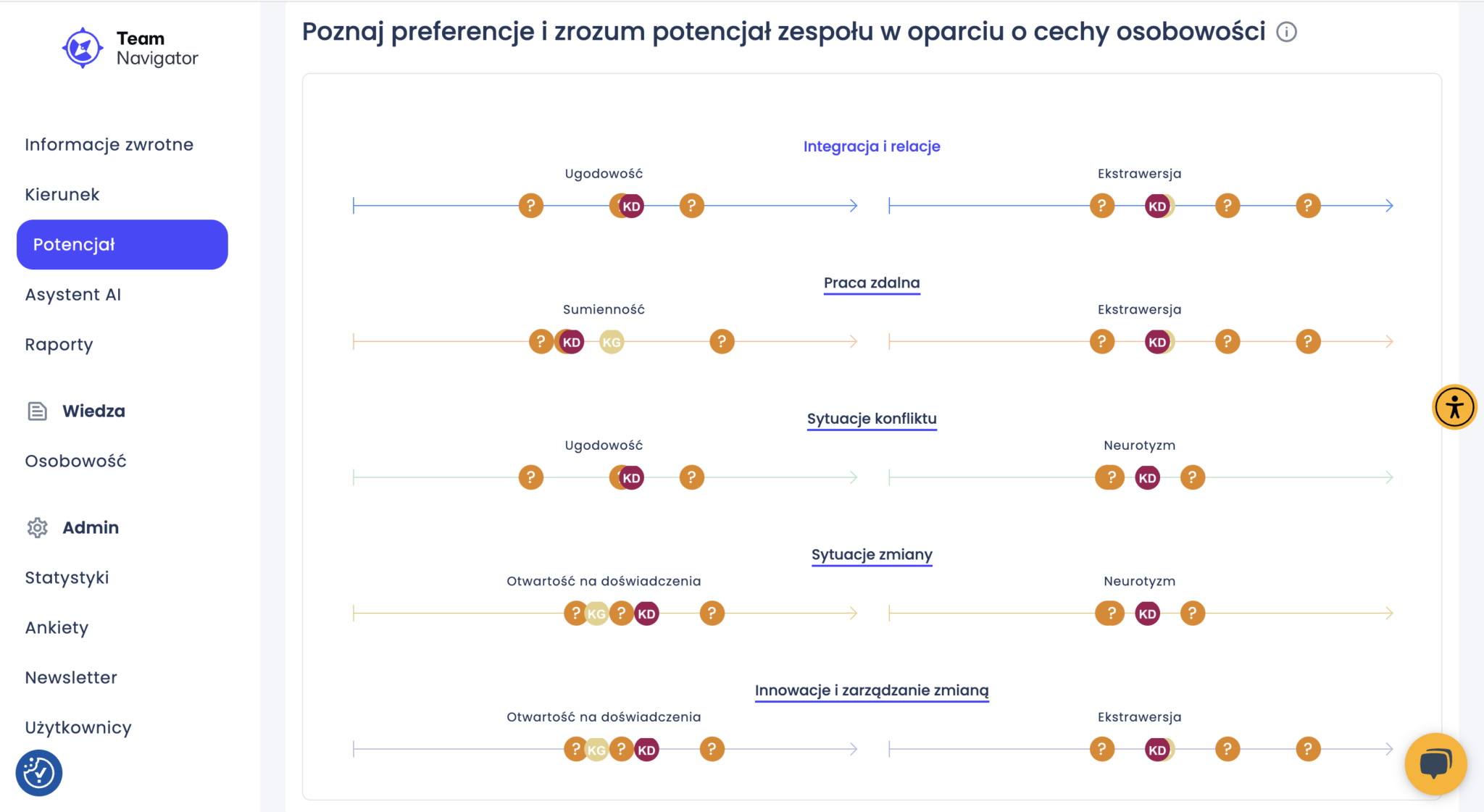
Task: Follow the Sytuacje konfliktu link
Action: tap(872, 419)
